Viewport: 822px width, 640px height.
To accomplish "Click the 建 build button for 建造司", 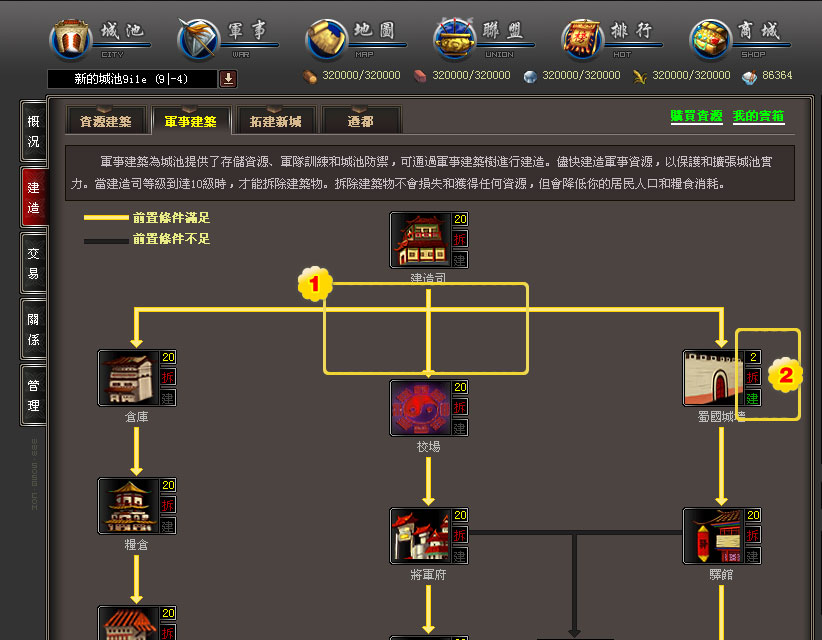I will pos(460,259).
